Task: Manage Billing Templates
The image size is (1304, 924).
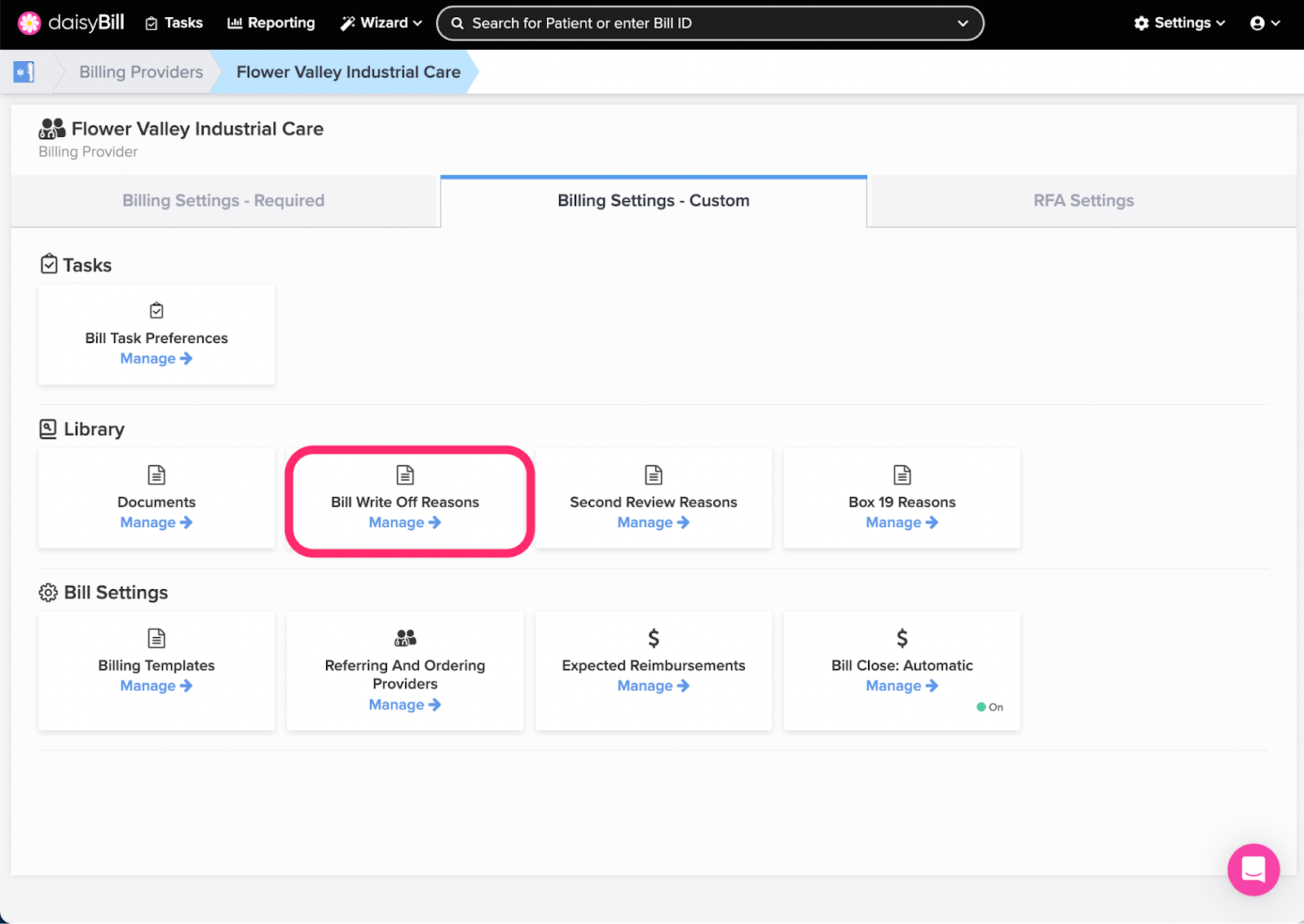Action: (156, 686)
